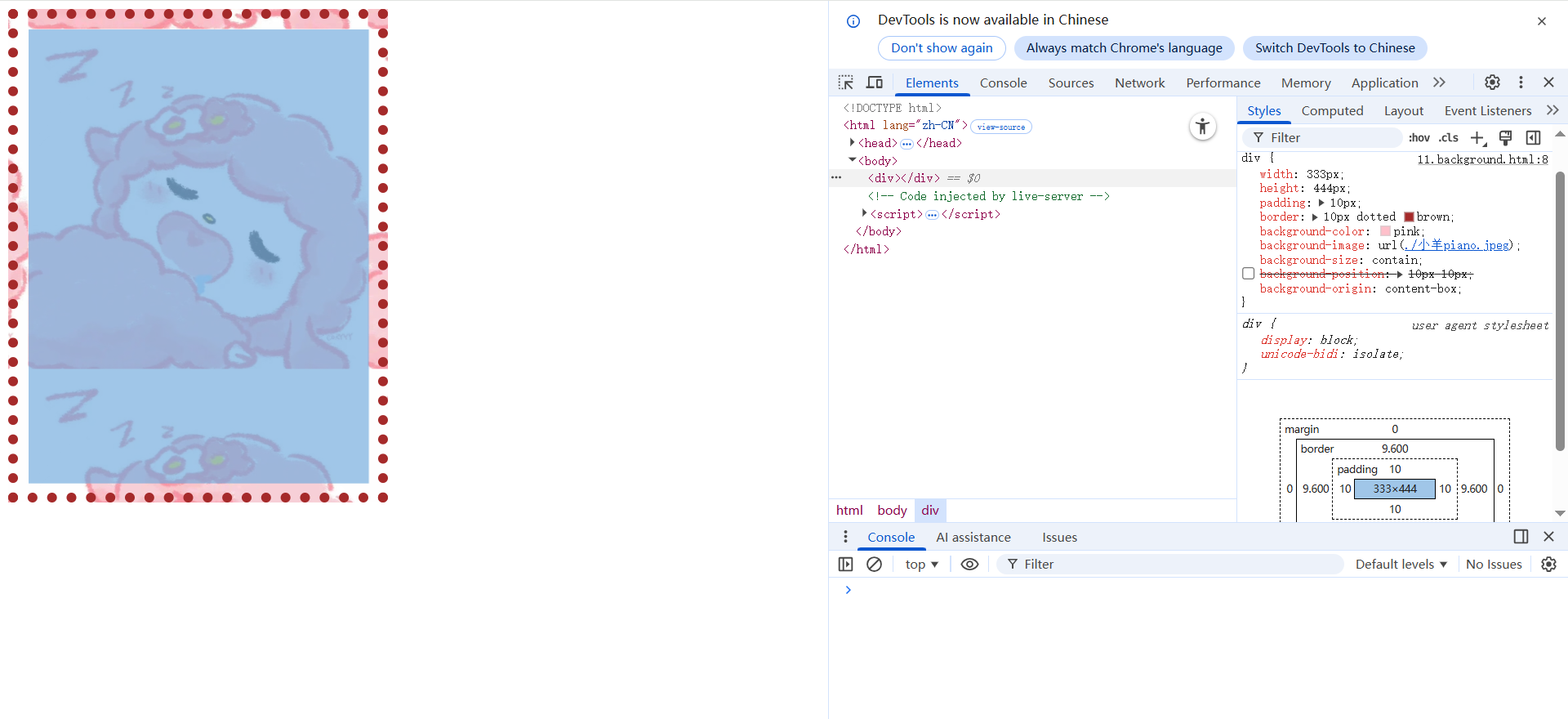Image resolution: width=1568 pixels, height=719 pixels.
Task: Collapse the body element node
Action: 853,160
